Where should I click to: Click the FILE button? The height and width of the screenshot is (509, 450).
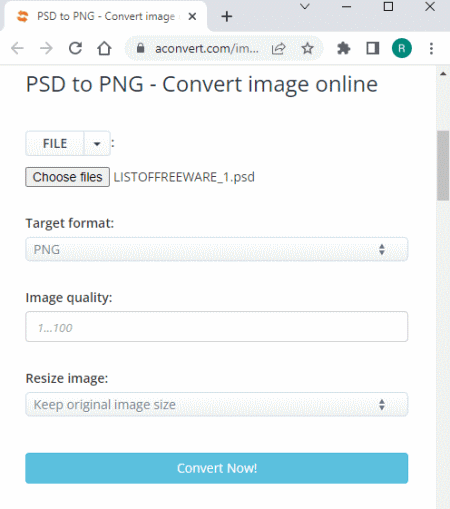(55, 144)
